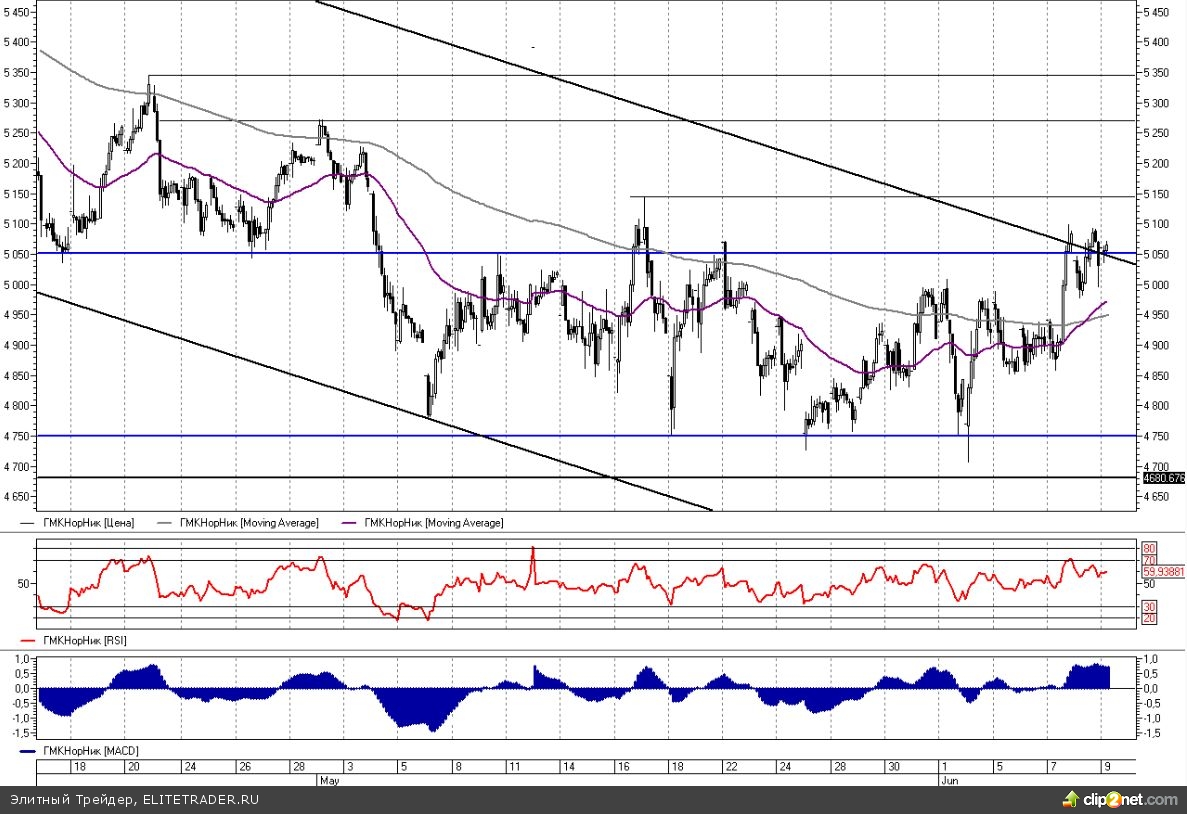This screenshot has width=1187, height=814.
Task: Click the RSI 80 level label
Action: [1149, 548]
